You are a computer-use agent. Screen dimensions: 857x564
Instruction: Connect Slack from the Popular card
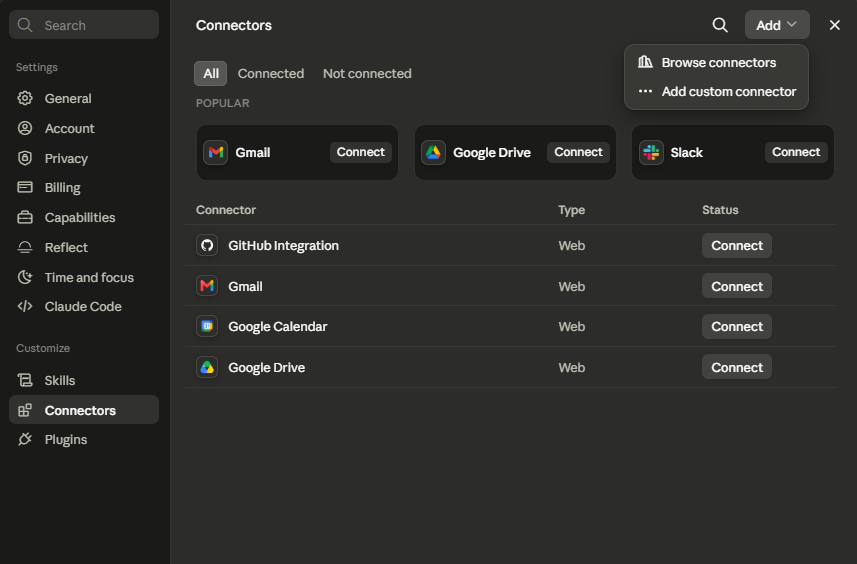(x=796, y=152)
